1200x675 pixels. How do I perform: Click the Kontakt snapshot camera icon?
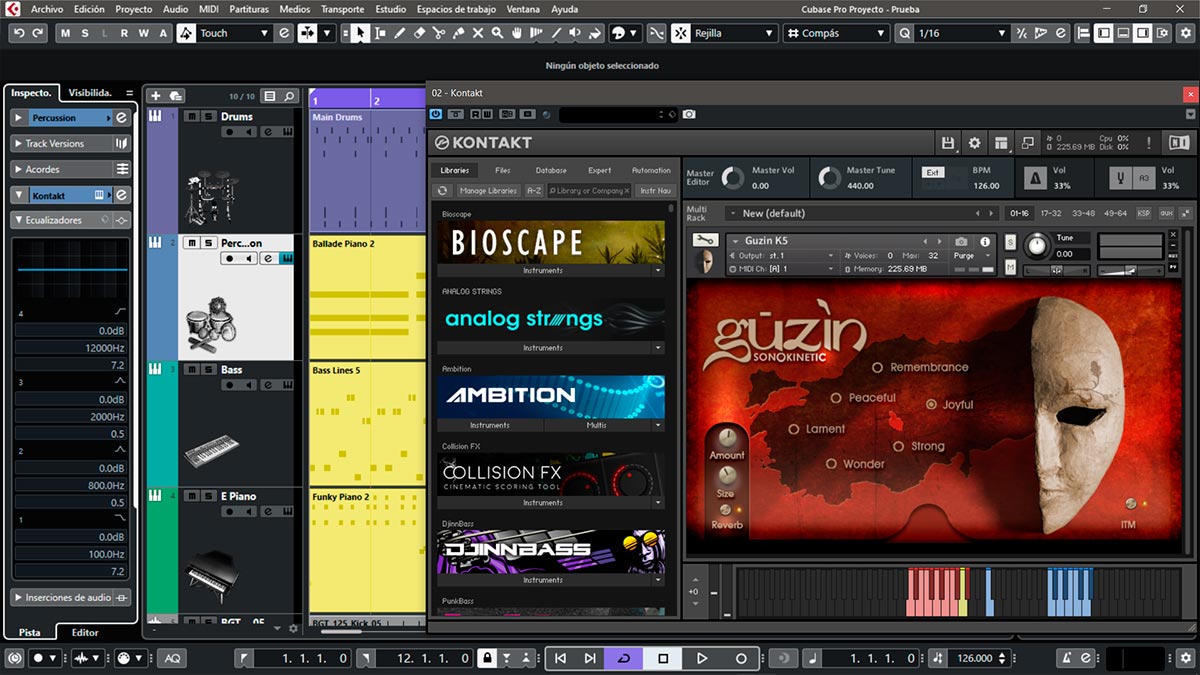pyautogui.click(x=961, y=241)
